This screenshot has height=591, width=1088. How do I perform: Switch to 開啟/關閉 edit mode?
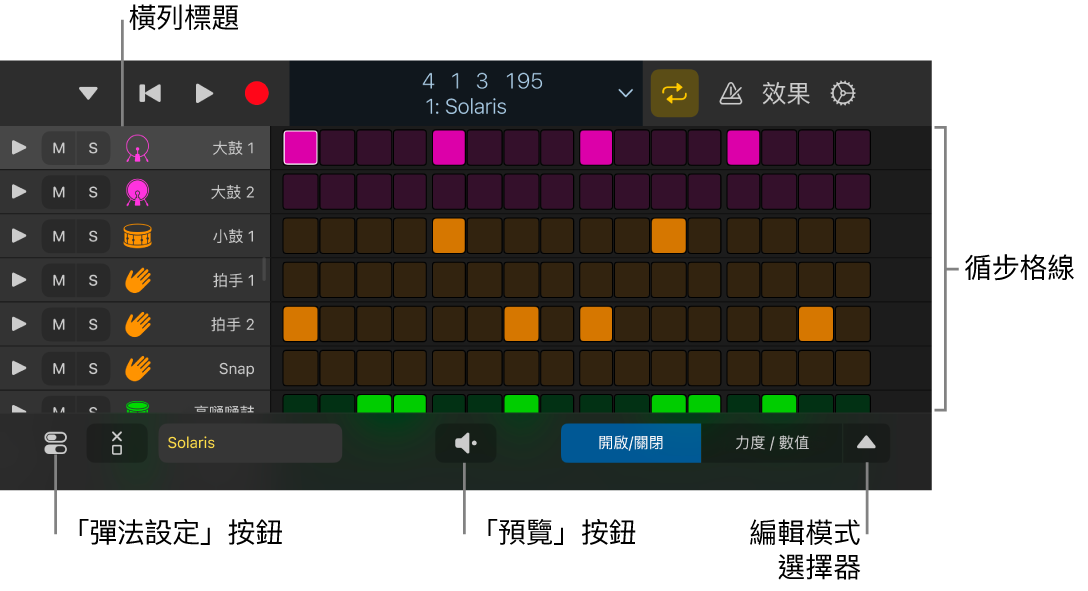(x=631, y=443)
